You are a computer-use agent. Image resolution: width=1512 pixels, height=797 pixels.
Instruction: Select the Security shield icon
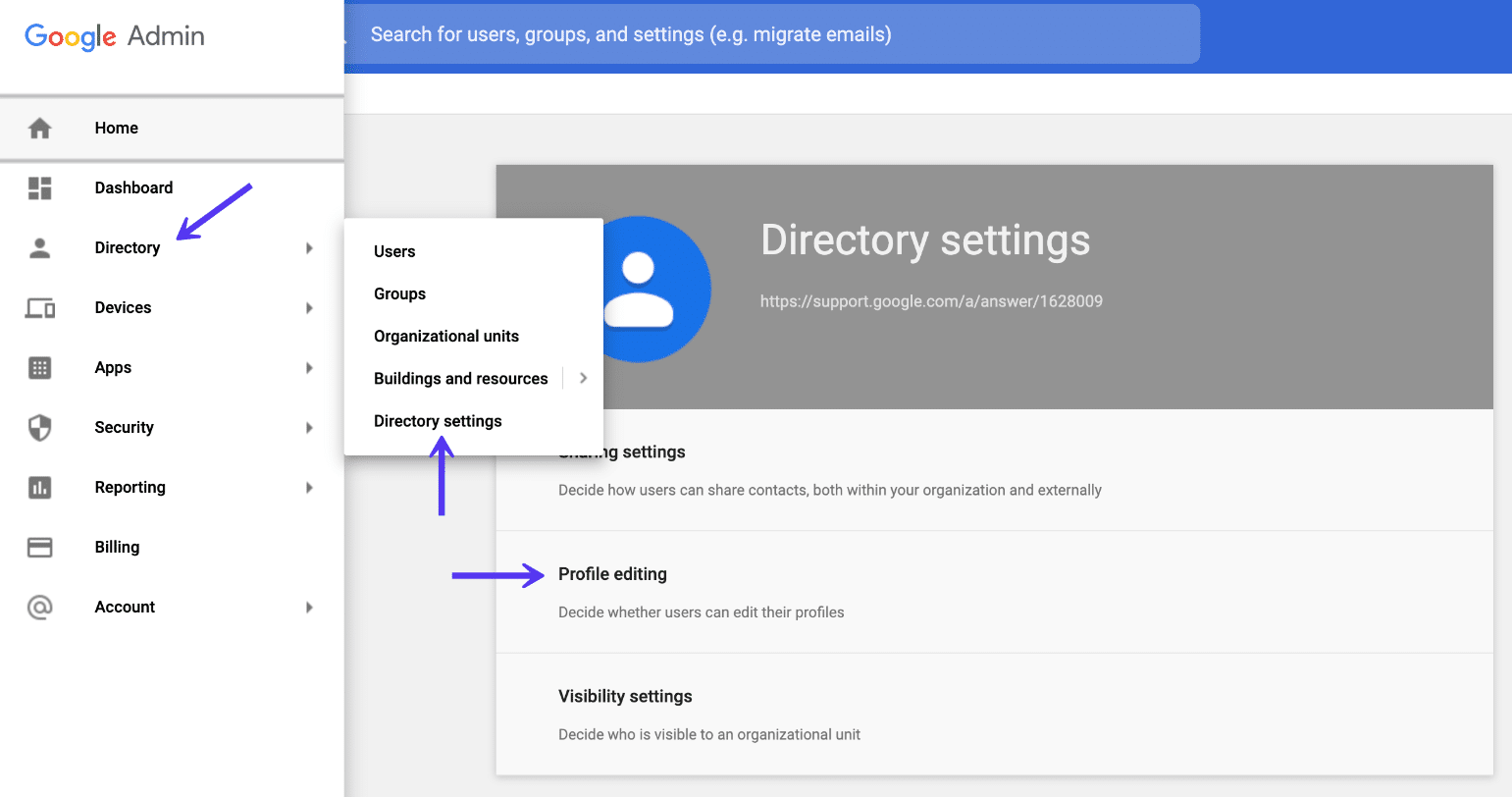point(39,427)
